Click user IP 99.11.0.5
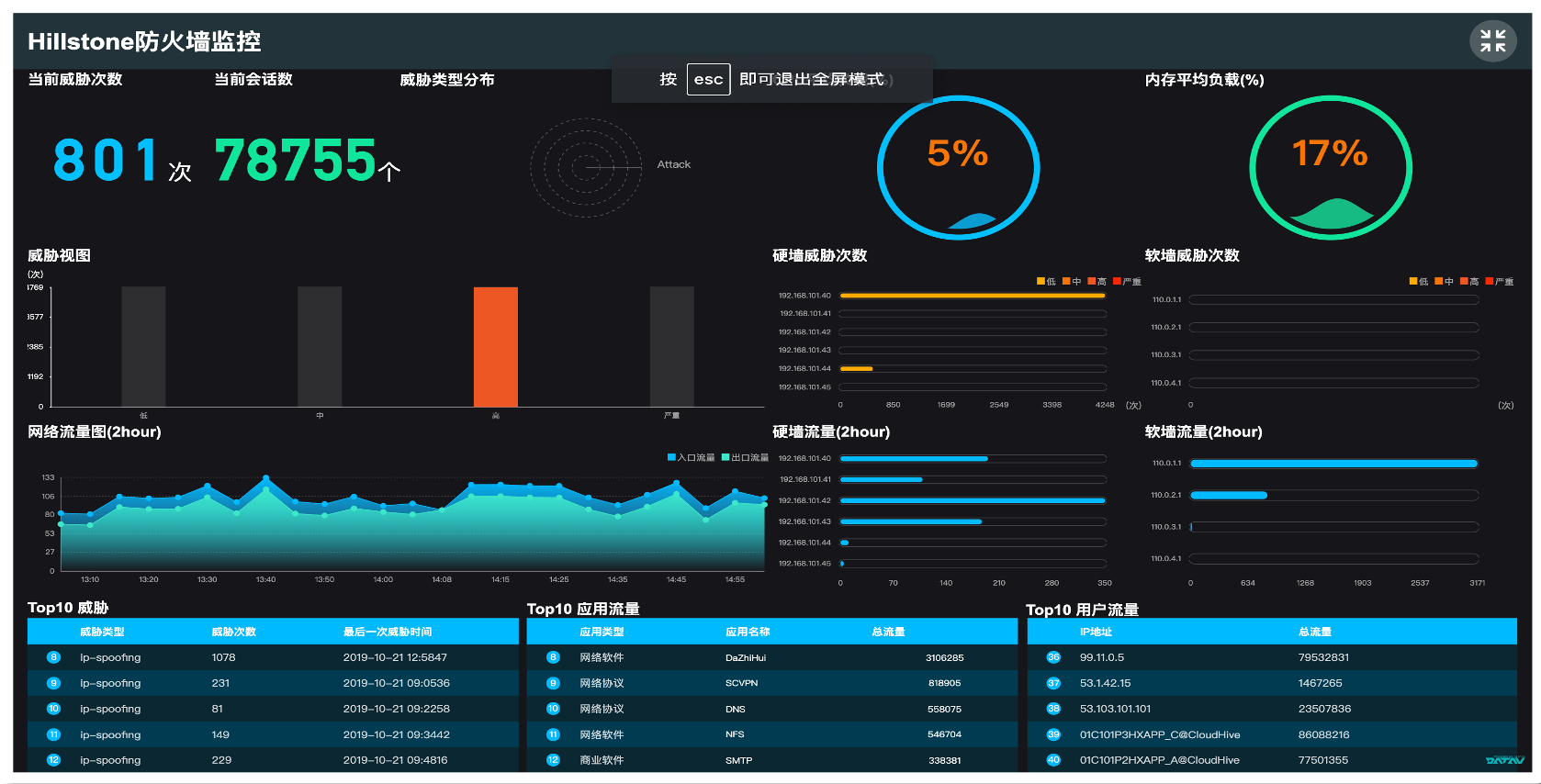Screen dimensions: 1541x784 1102,657
